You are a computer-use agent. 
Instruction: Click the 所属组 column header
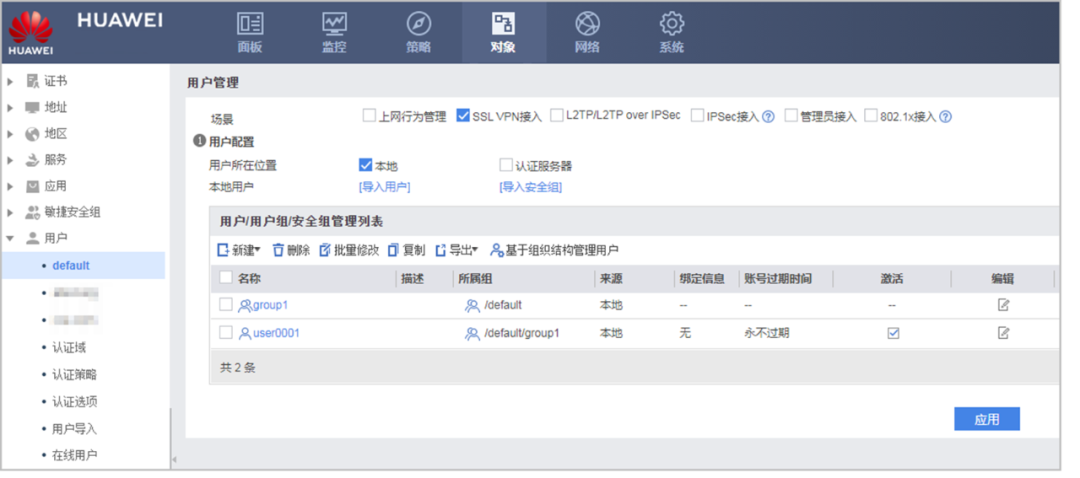(x=475, y=279)
